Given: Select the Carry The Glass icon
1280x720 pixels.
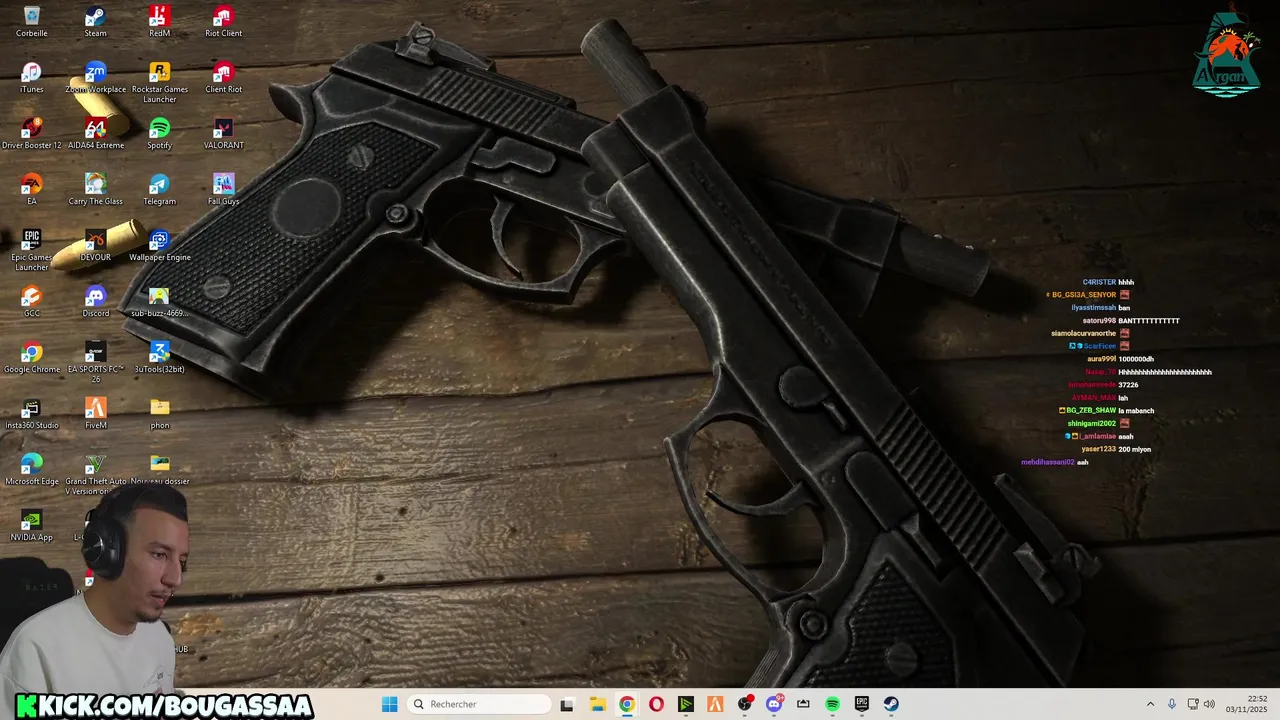Looking at the screenshot, I should 95,190.
